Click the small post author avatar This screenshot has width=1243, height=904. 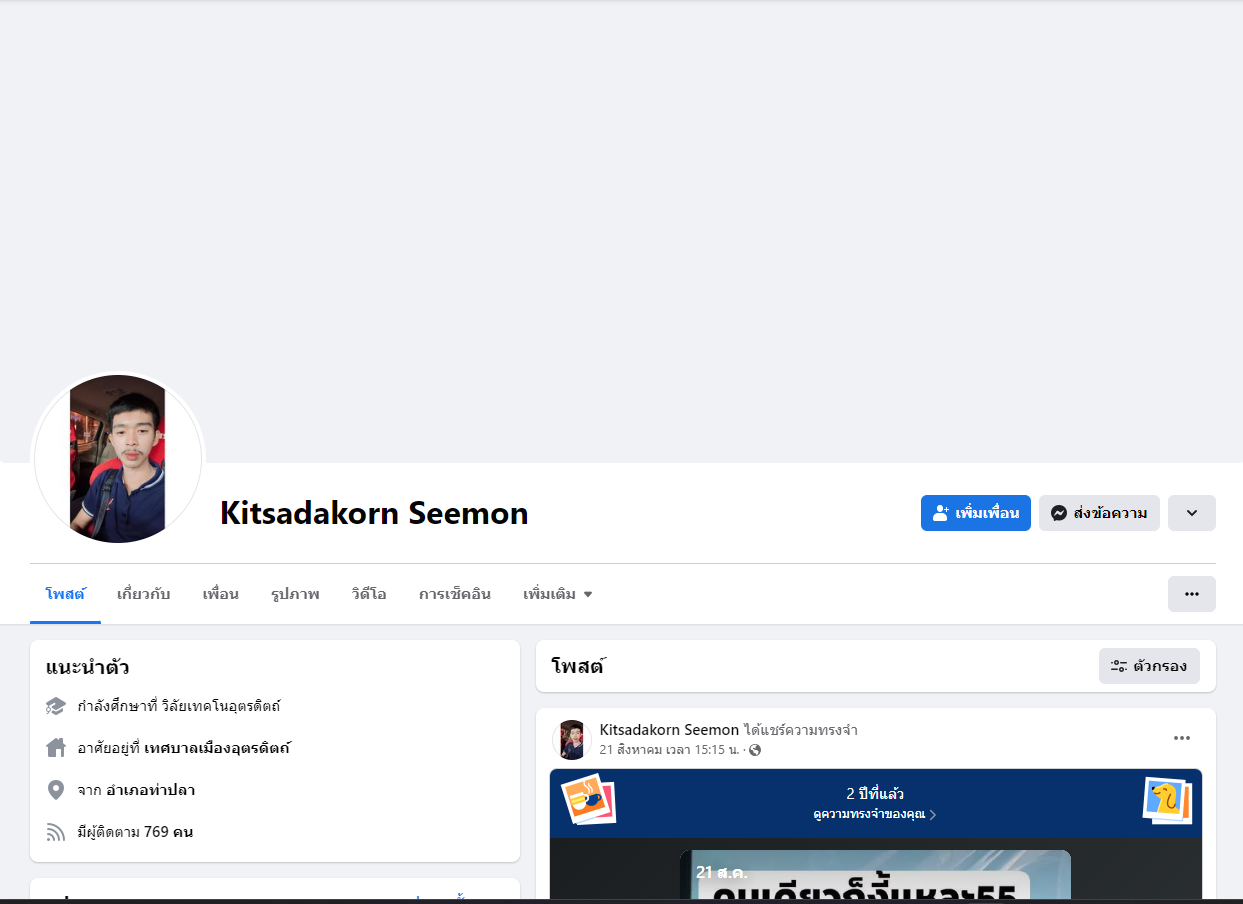[x=572, y=740]
